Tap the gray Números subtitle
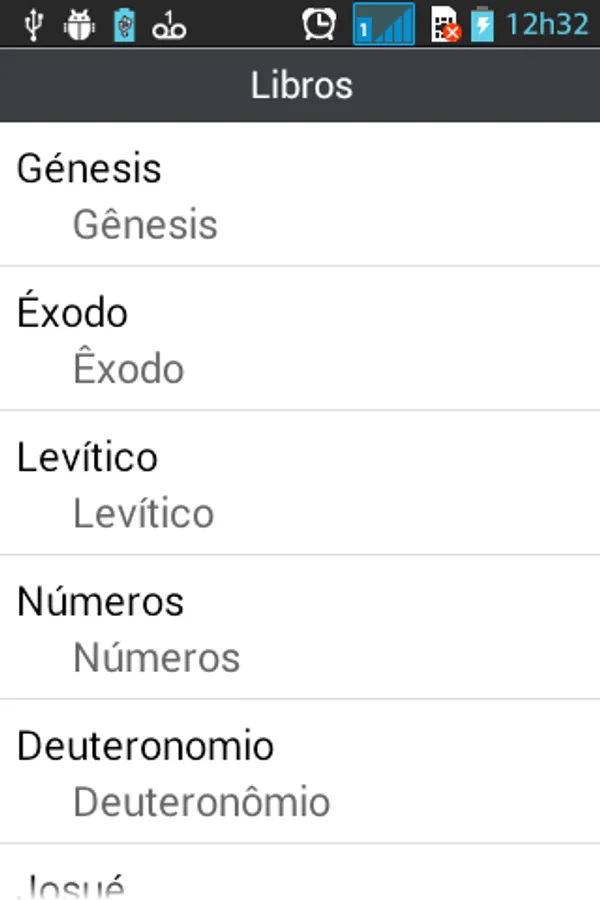Image resolution: width=600 pixels, height=900 pixels. (x=157, y=657)
